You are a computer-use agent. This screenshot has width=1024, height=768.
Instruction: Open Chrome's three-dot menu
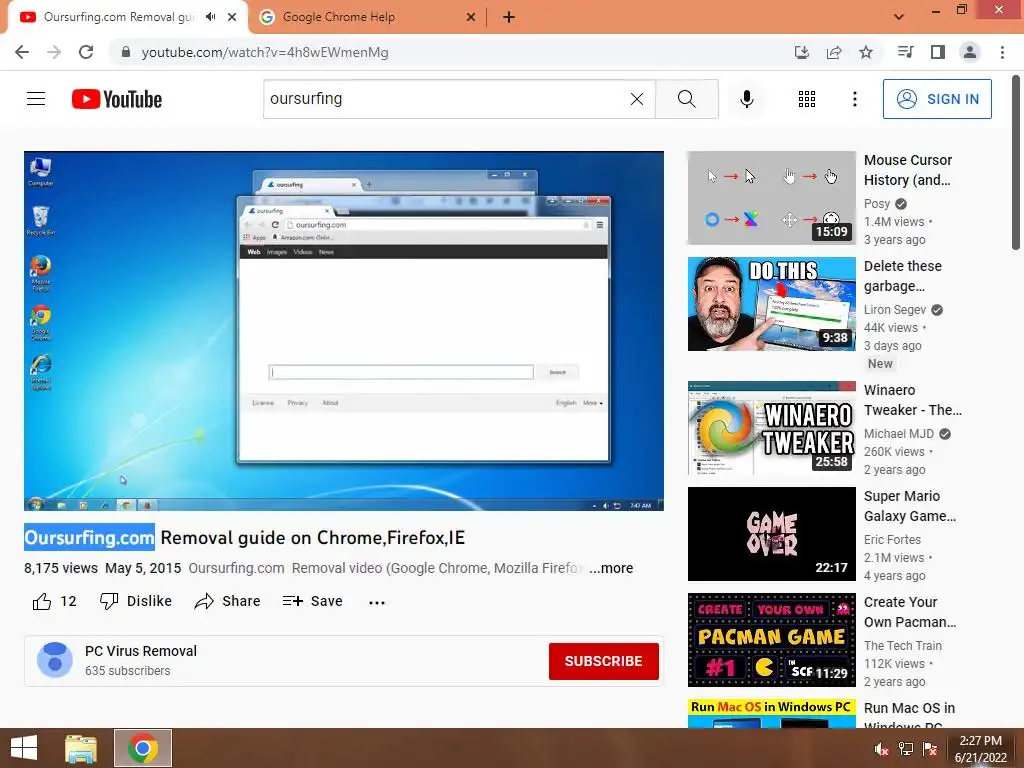coord(1002,52)
